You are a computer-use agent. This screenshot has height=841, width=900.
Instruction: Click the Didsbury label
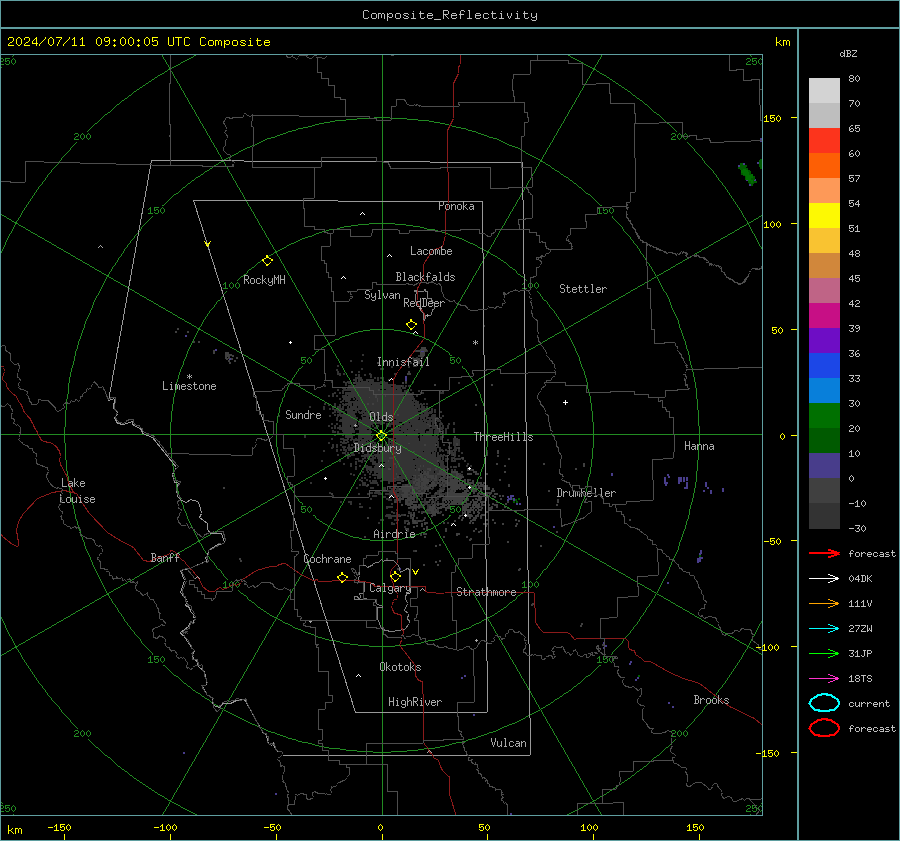tap(378, 448)
